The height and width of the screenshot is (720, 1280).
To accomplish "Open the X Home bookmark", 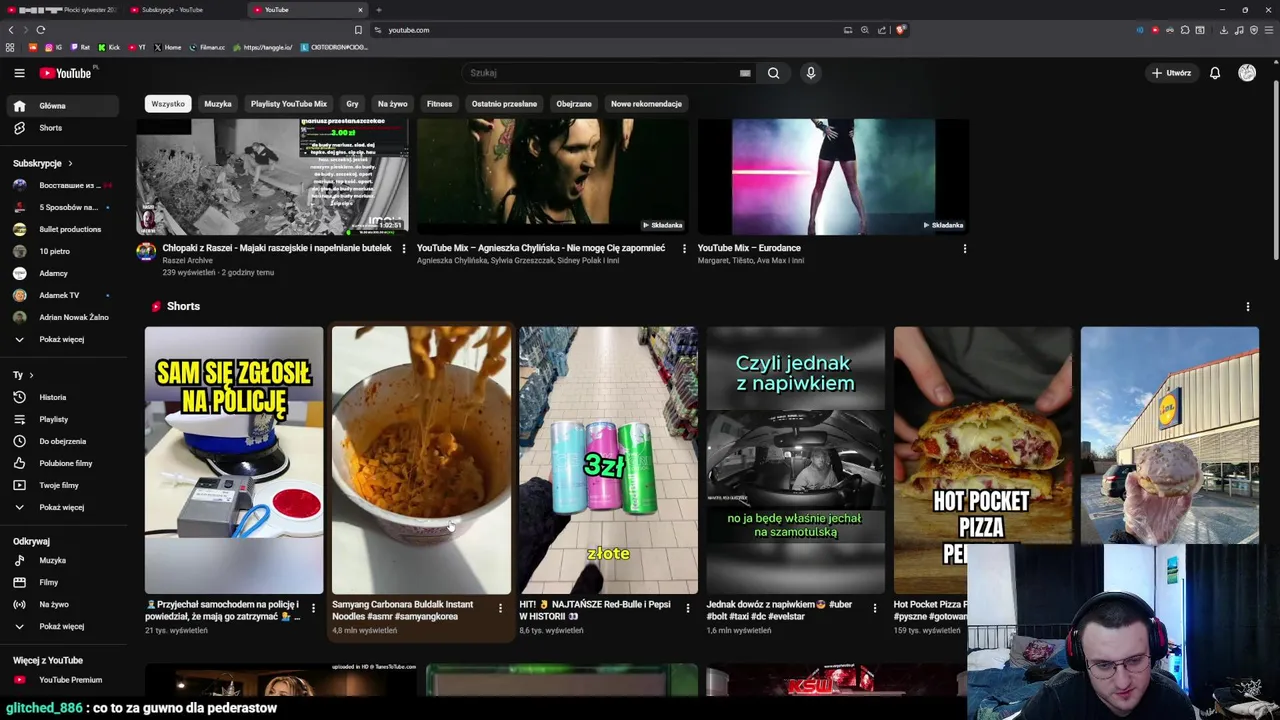I will pyautogui.click(x=168, y=47).
